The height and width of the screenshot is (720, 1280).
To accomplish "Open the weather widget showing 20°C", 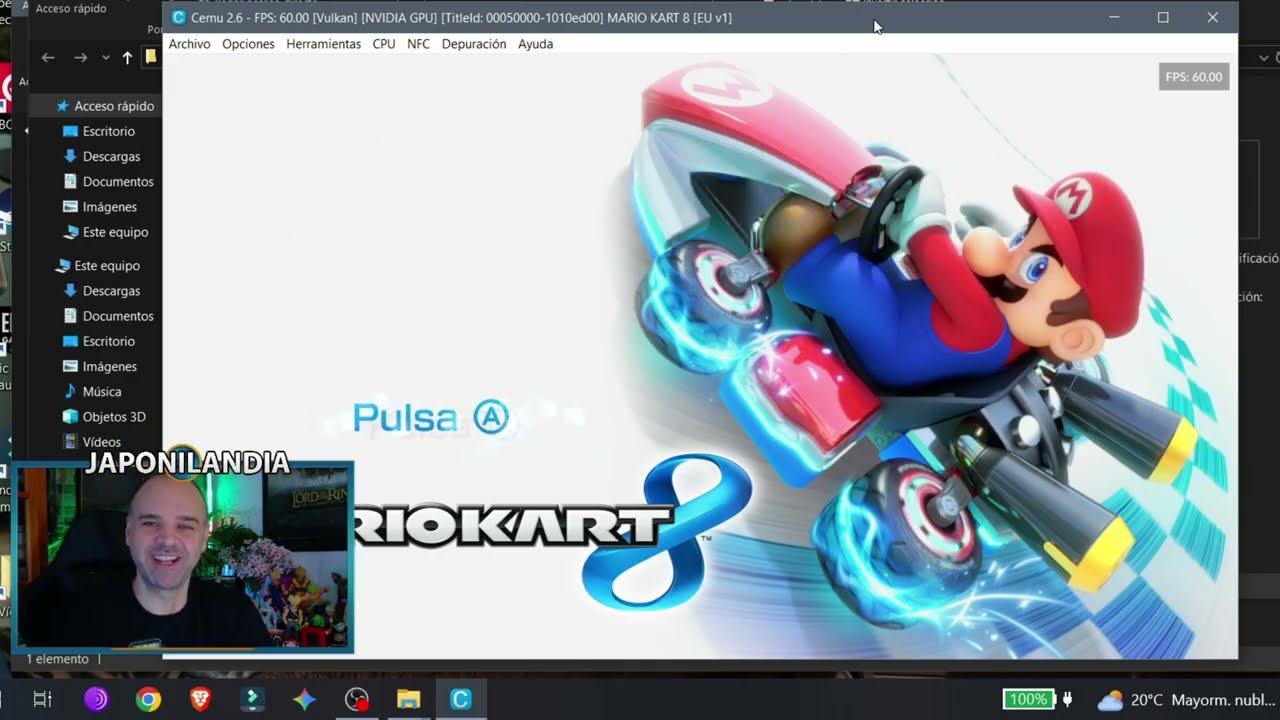I will pos(1187,700).
